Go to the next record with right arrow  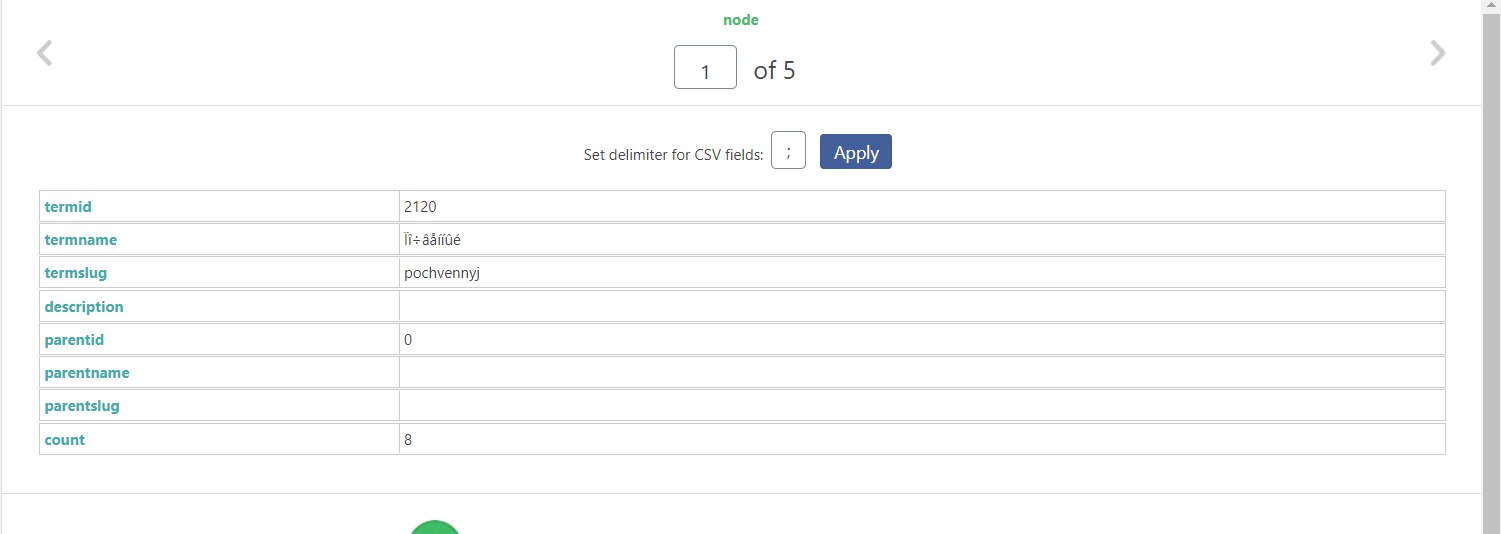point(1438,53)
